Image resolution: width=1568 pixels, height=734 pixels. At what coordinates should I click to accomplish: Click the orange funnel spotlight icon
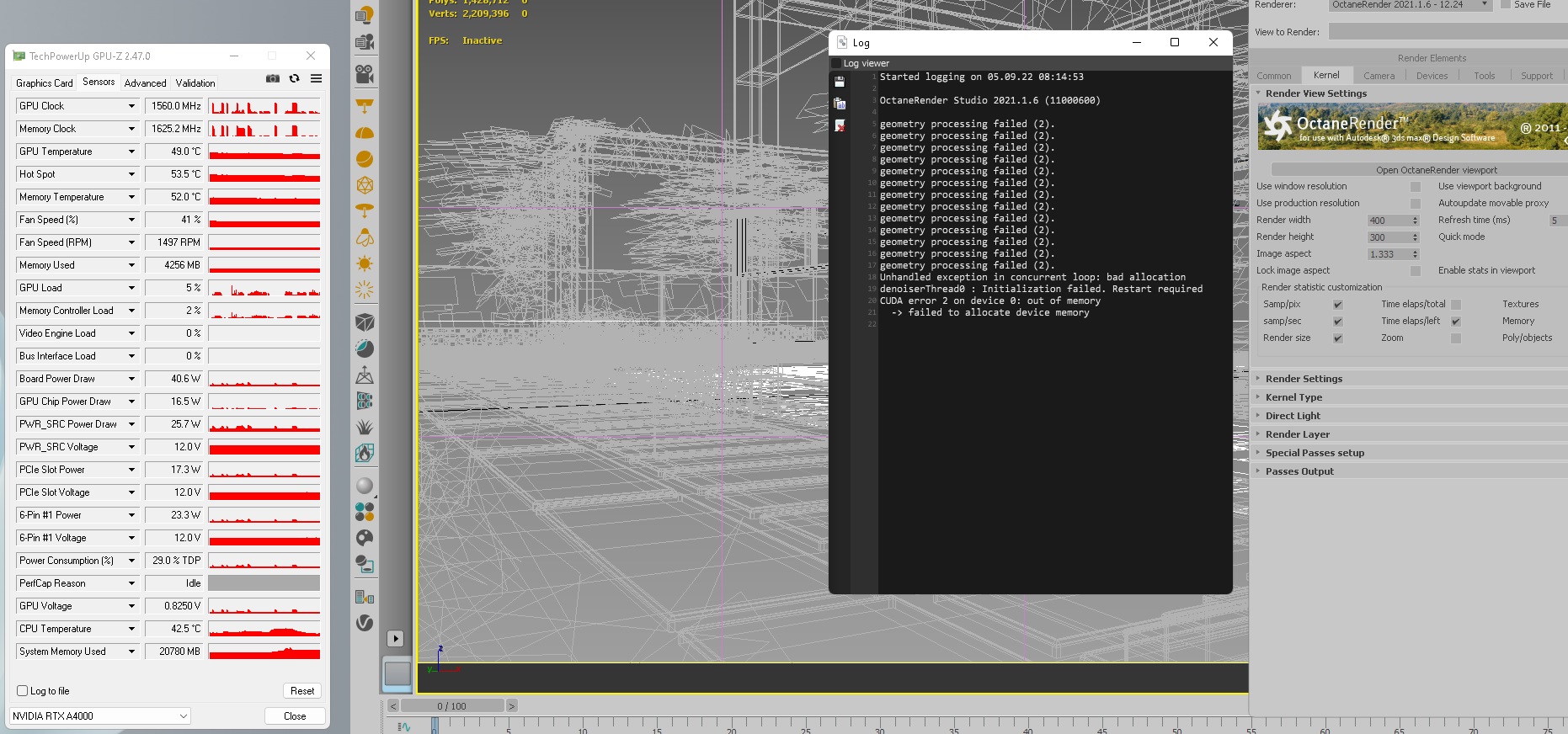click(365, 107)
